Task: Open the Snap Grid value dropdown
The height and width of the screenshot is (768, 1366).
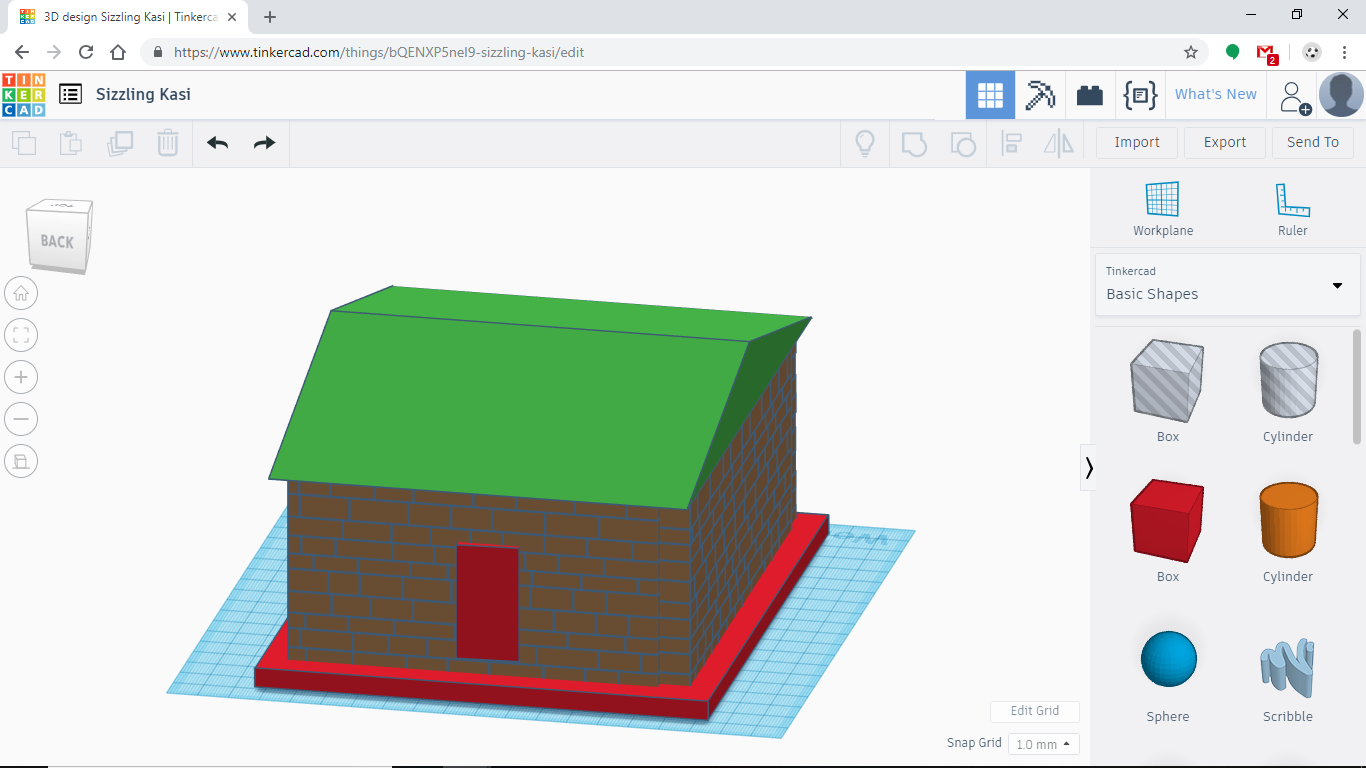Action: coord(1043,743)
